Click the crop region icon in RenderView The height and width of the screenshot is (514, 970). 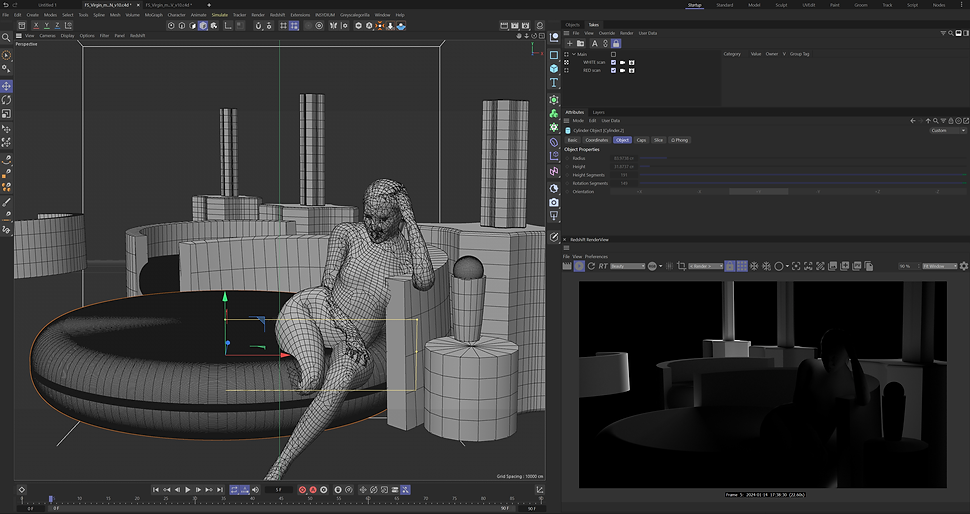point(681,266)
